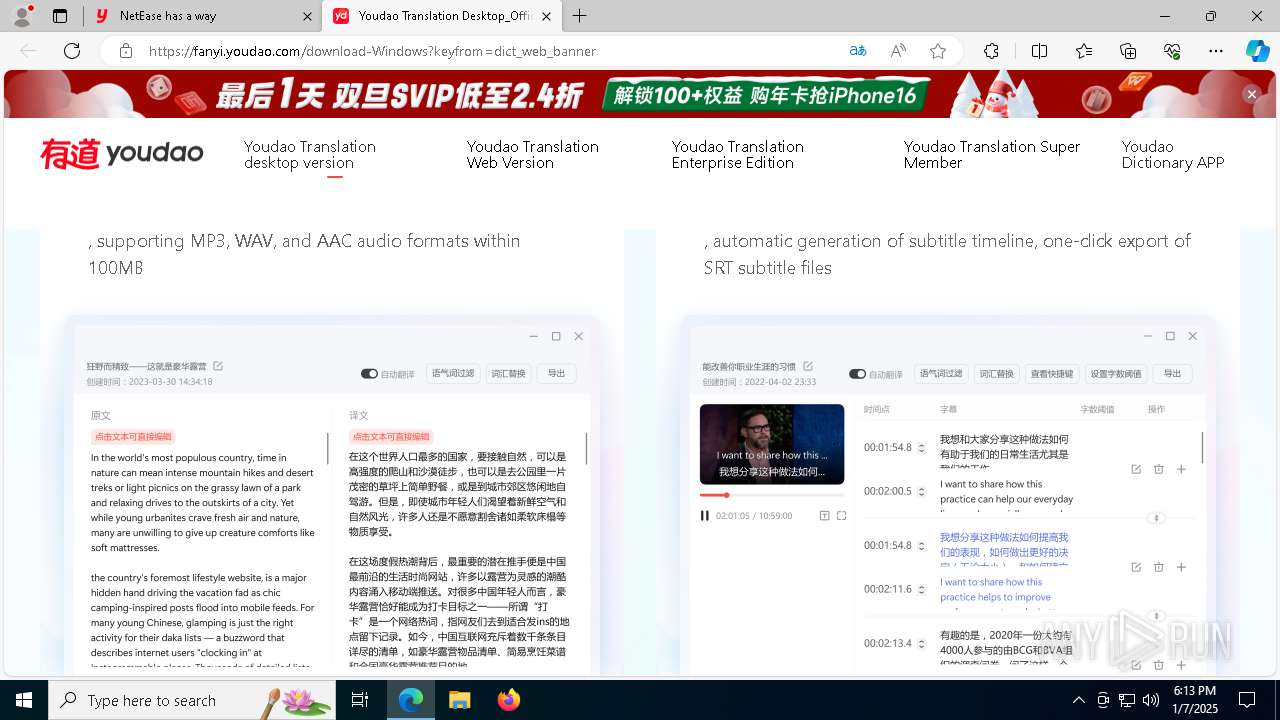1280x720 pixels.
Task: Click the 00:02:11.6 timestamp
Action: click(x=888, y=589)
